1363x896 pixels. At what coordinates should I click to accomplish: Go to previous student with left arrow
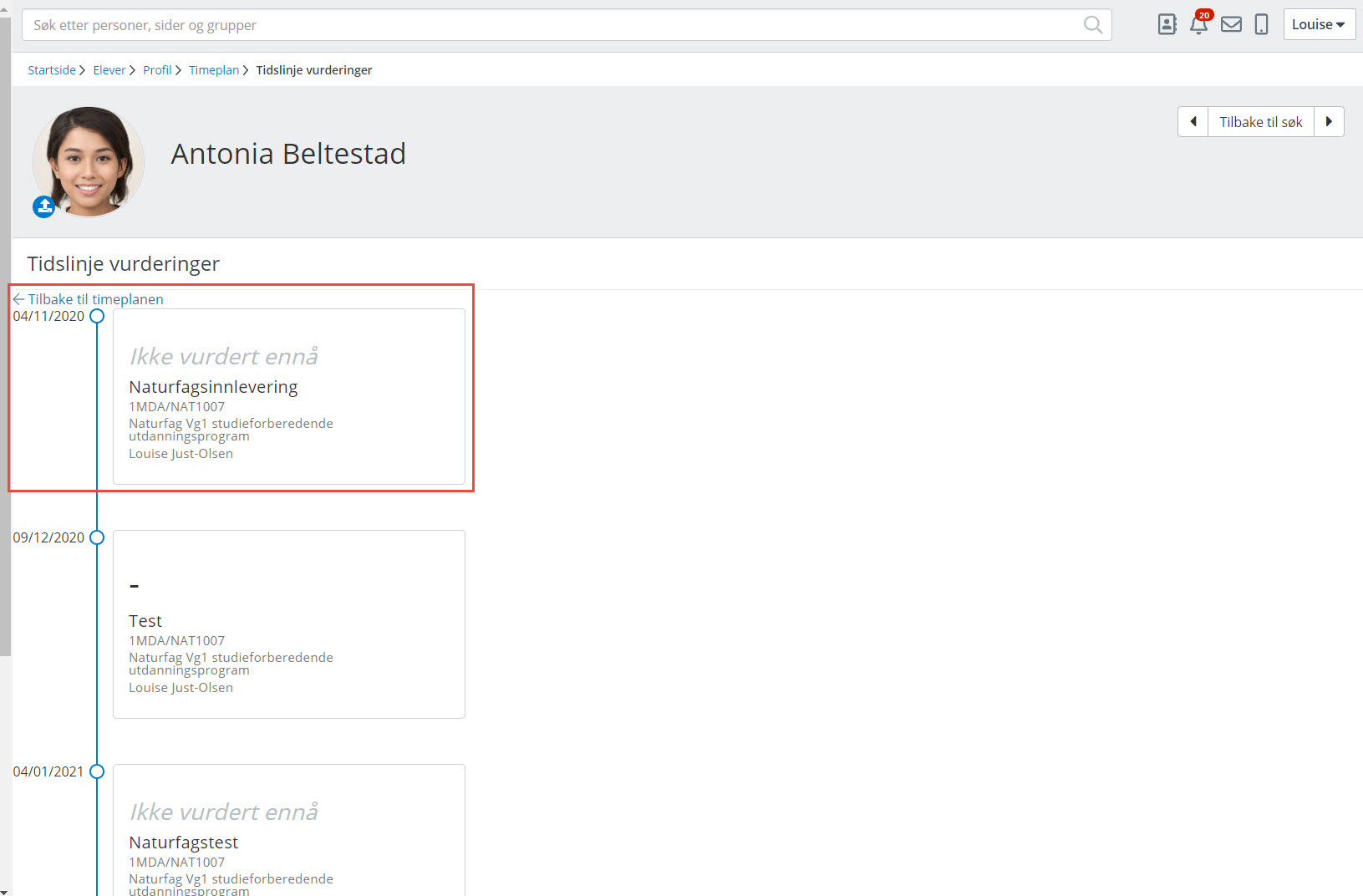1193,122
